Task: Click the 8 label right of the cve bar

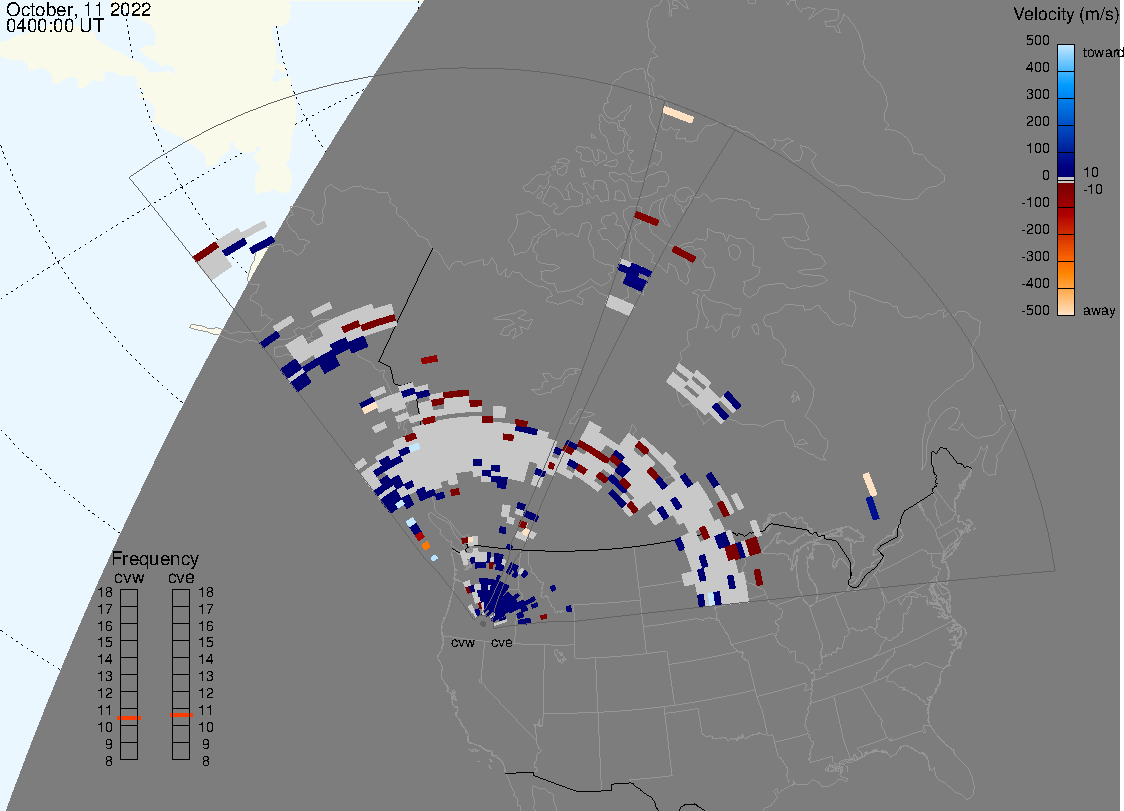Action: (206, 762)
